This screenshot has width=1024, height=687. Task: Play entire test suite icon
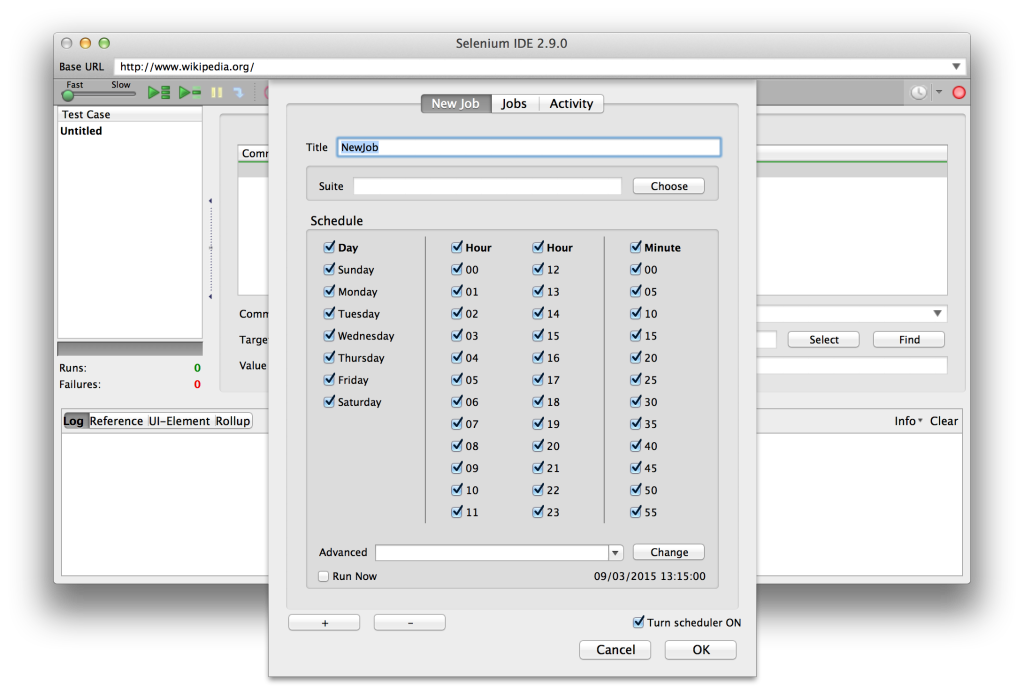point(159,93)
